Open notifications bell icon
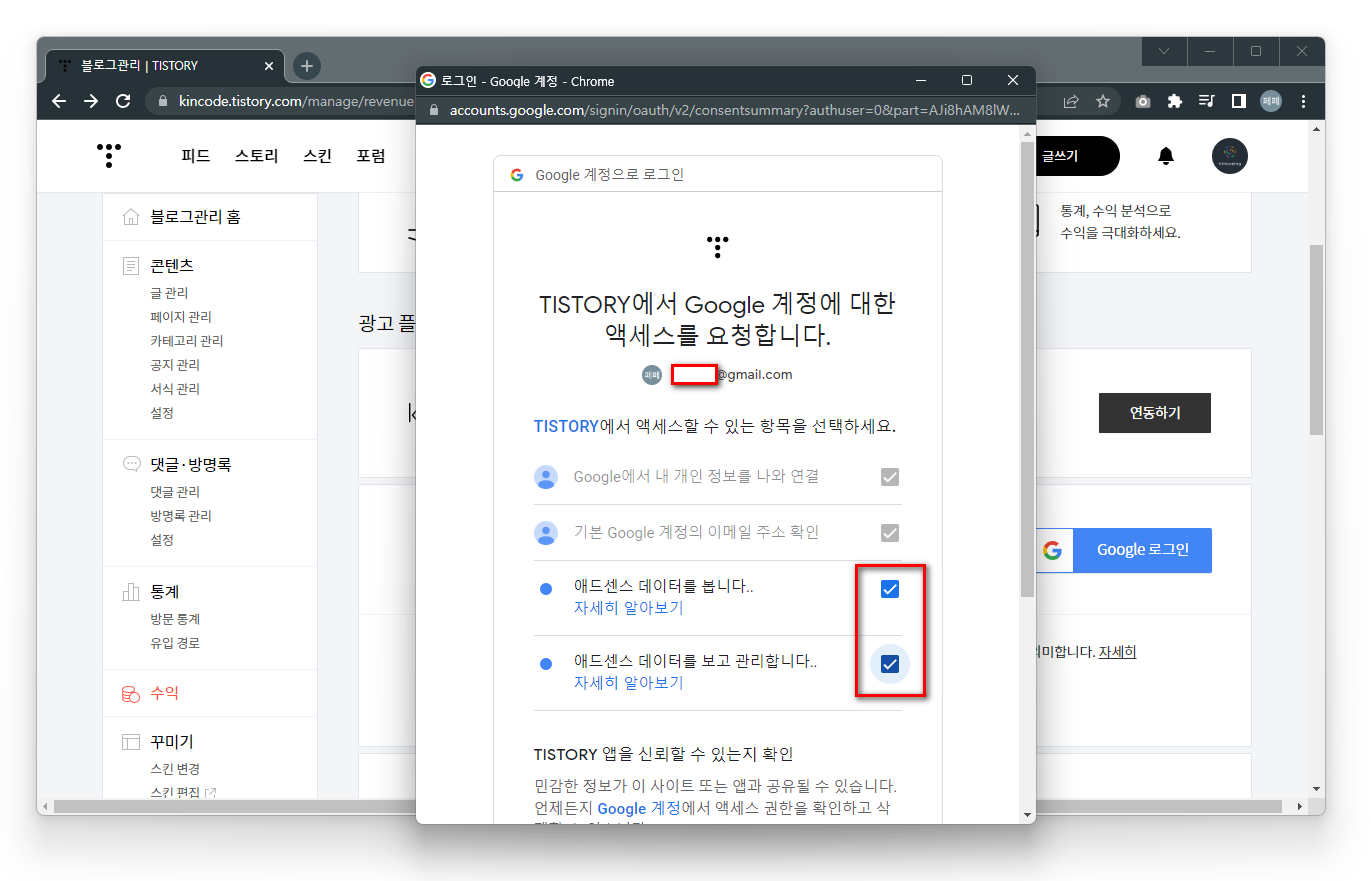The width and height of the screenshot is (1371, 881). point(1166,156)
